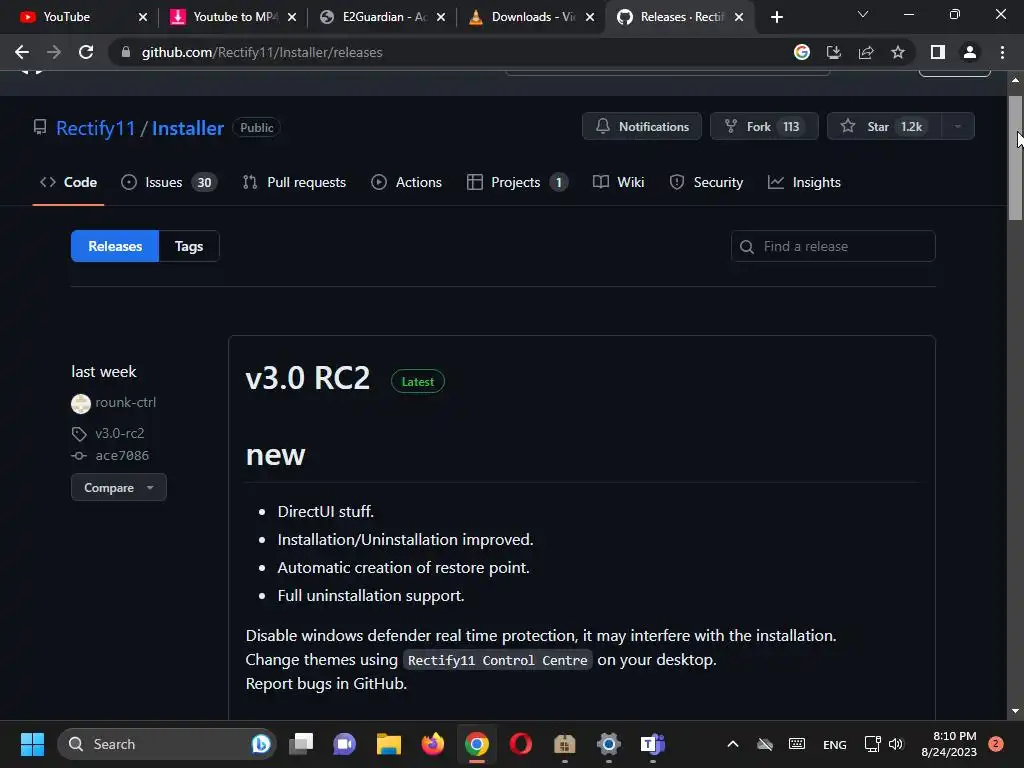Screen dimensions: 1024x768
Task: Close the E2Guardian tab
Action: [x=441, y=17]
